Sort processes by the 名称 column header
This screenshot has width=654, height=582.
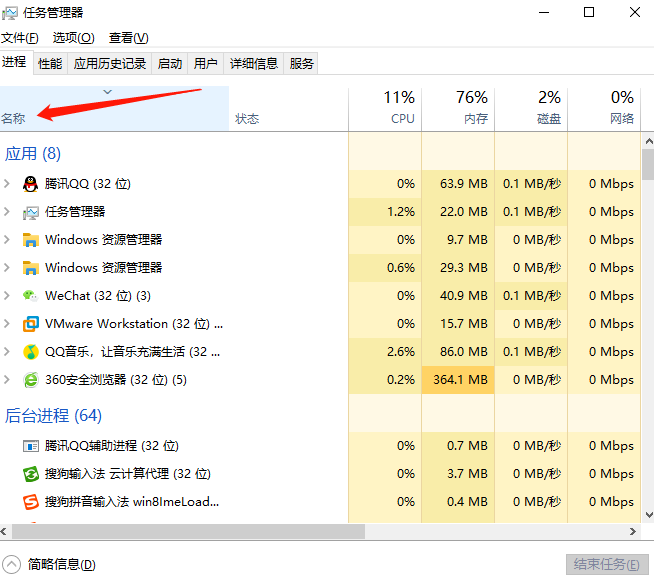(x=14, y=118)
